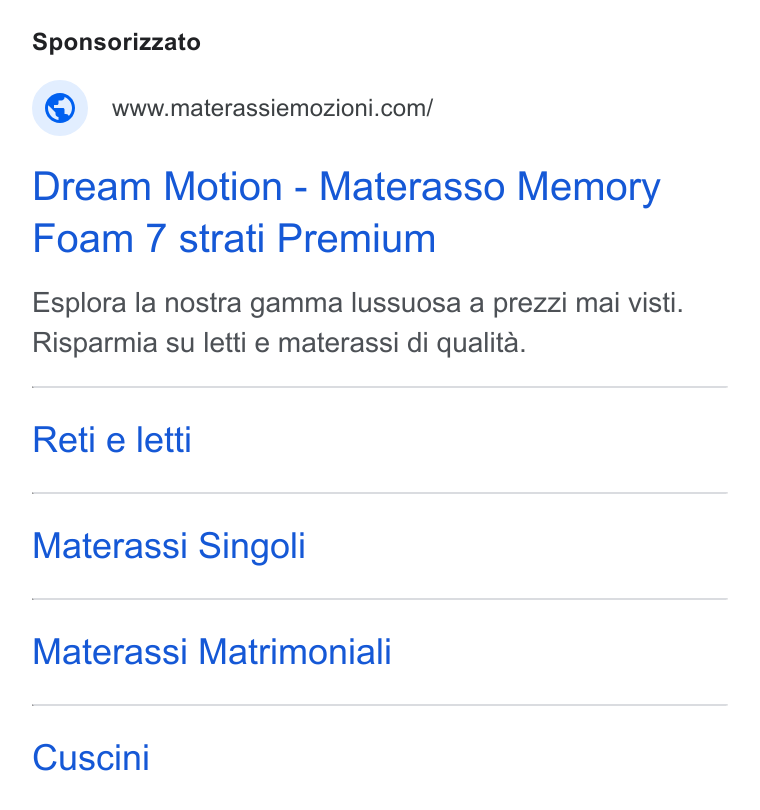Image resolution: width=760 pixels, height=810 pixels.
Task: Click the word "Singoli" in the sitelinks
Action: tap(252, 546)
